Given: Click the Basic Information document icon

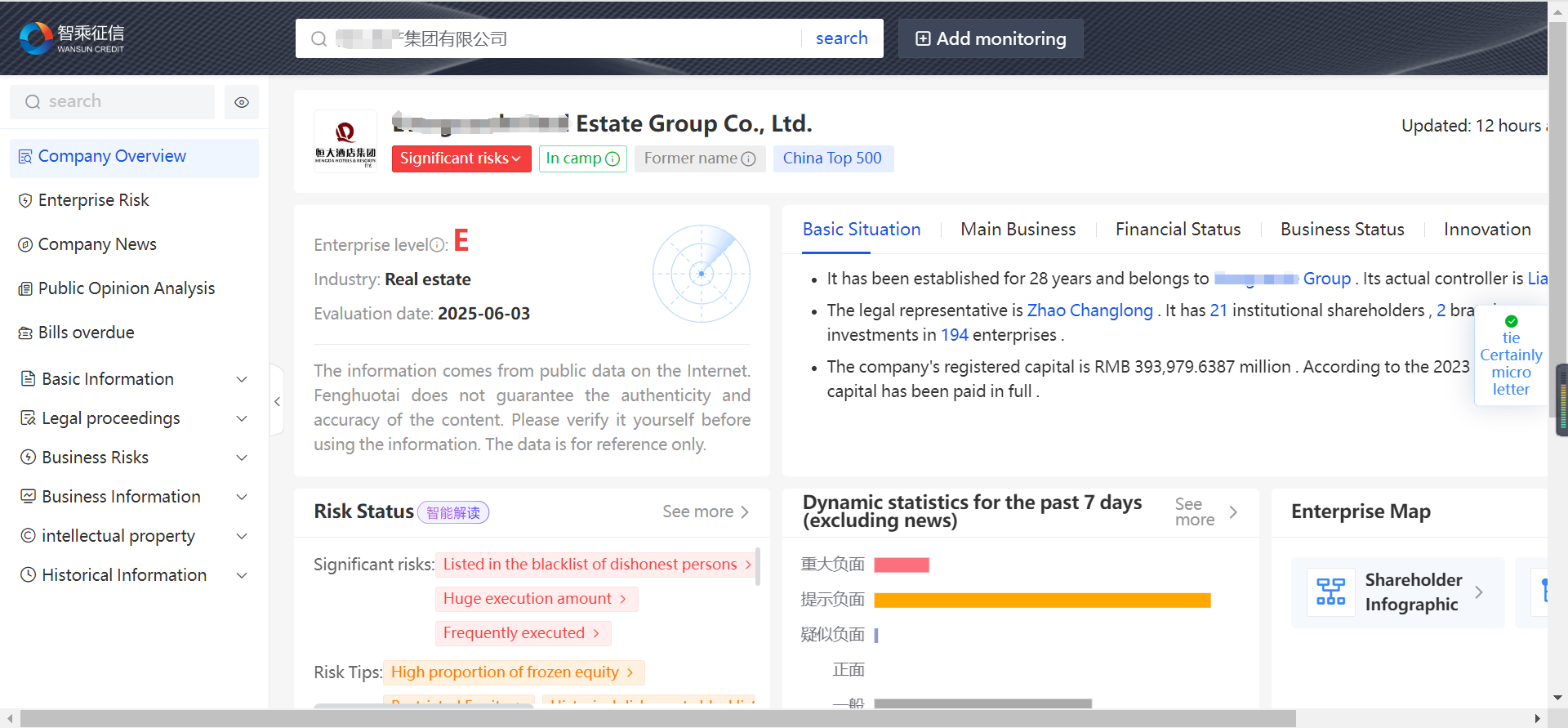Looking at the screenshot, I should coord(28,378).
